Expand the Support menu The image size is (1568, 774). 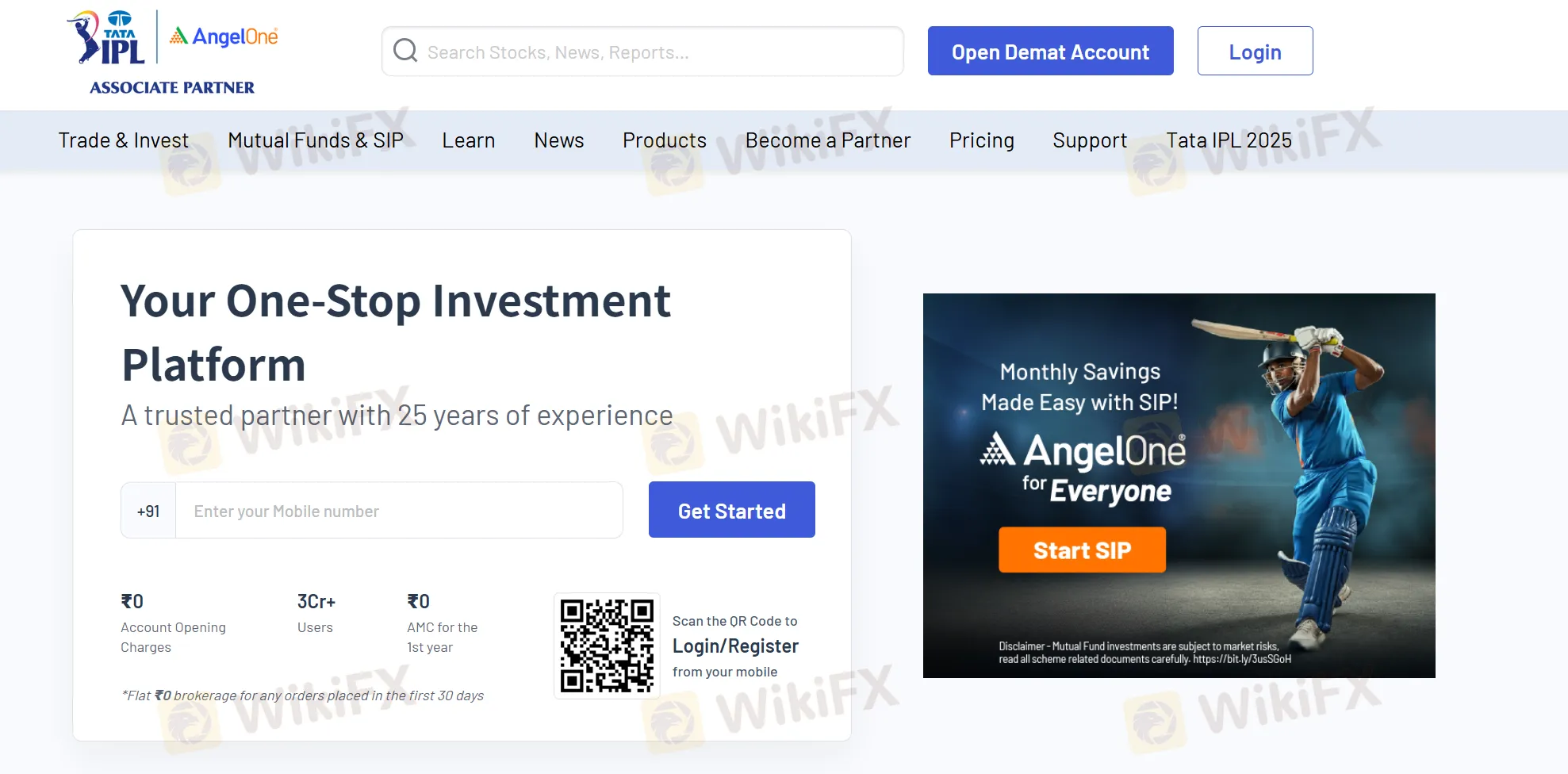point(1090,140)
